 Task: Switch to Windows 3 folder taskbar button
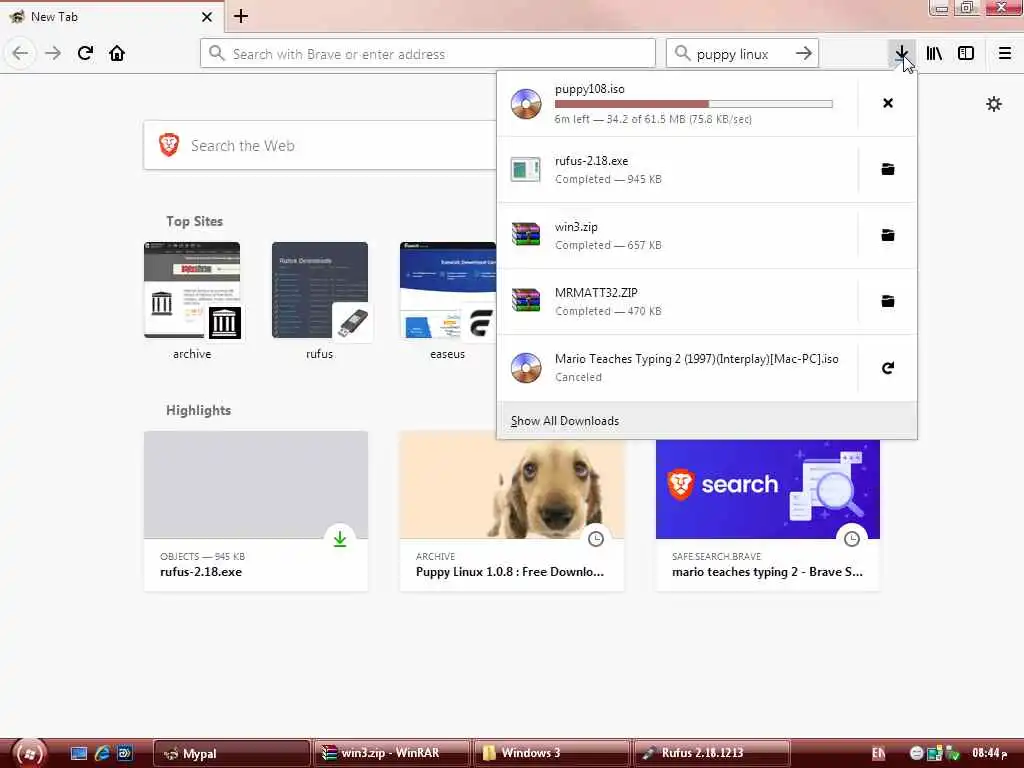pos(551,753)
